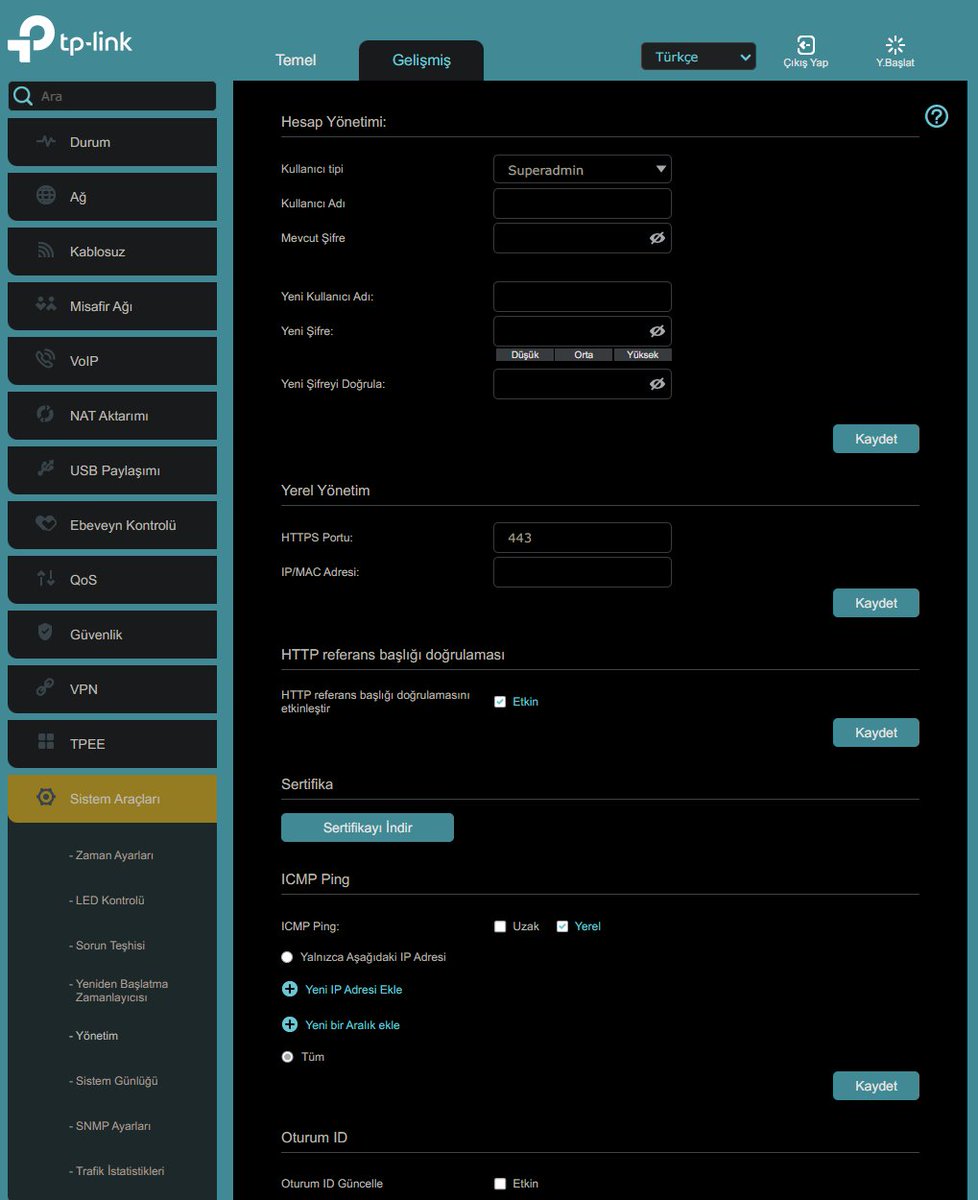Click plus icon for Yeni bir Aralık ekle
Screen dimensions: 978x1200
point(290,1024)
